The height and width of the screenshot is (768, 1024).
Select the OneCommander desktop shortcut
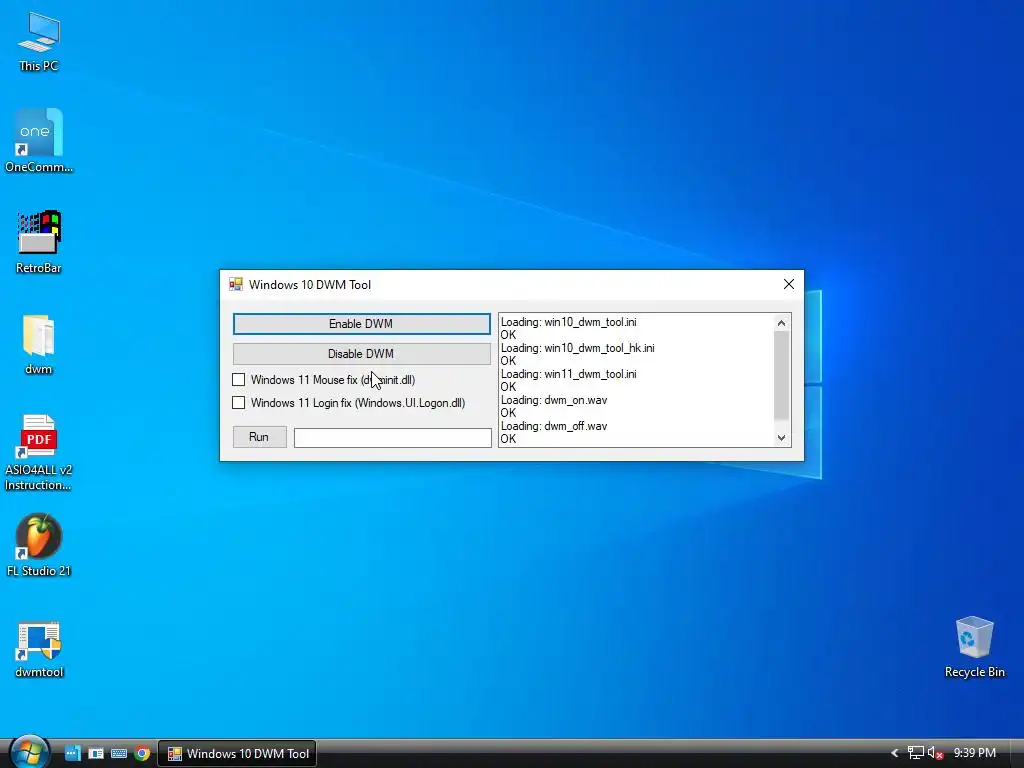point(39,140)
